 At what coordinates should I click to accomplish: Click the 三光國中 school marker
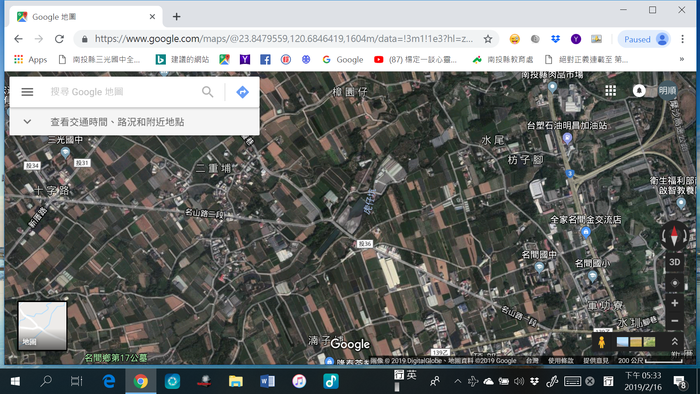(65, 153)
